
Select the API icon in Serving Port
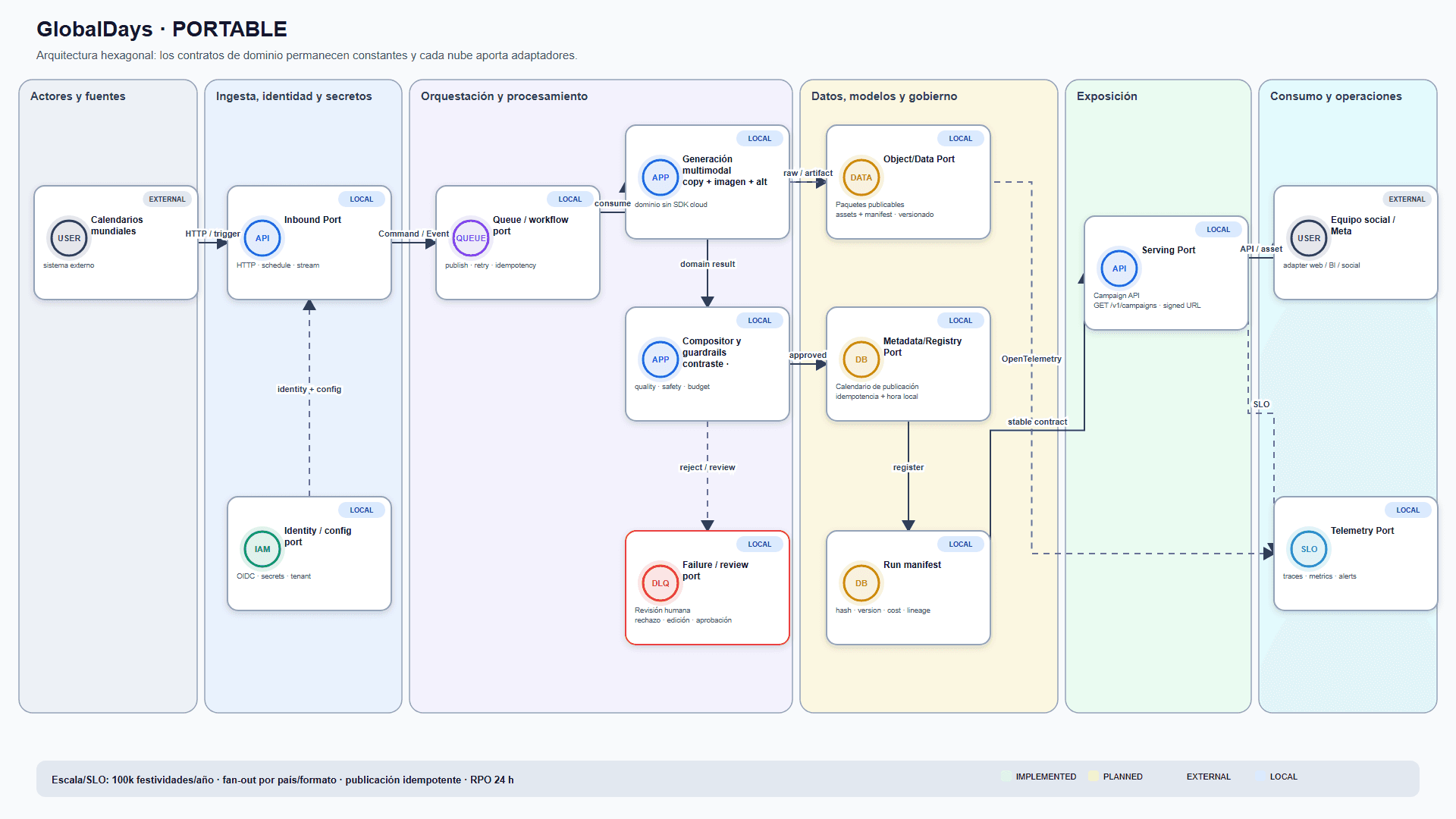pyautogui.click(x=1119, y=268)
